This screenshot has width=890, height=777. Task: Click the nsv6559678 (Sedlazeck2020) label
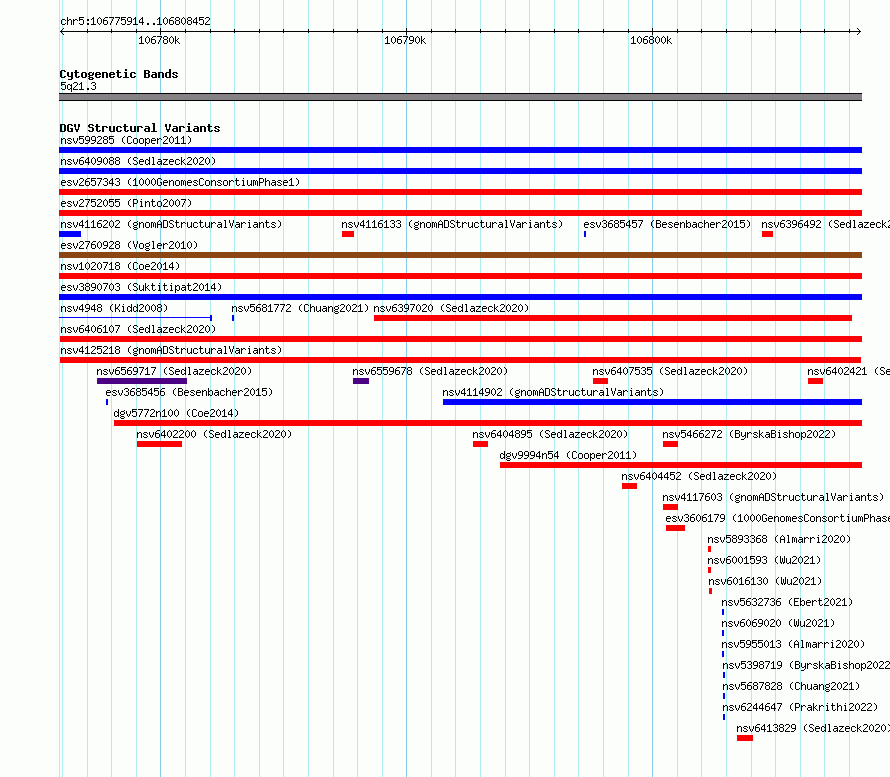tap(430, 371)
